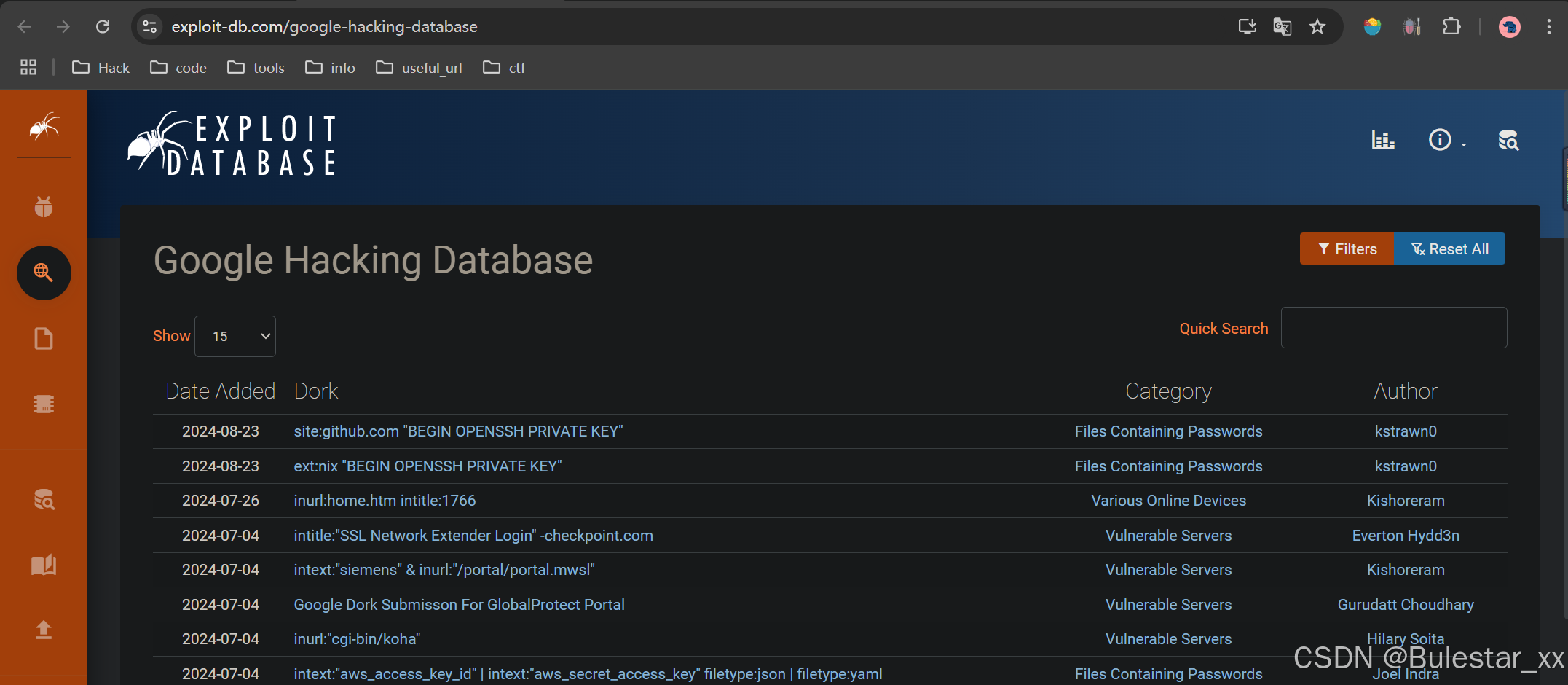The width and height of the screenshot is (1568, 685).
Task: Click the colorful extension icon in toolbar
Action: pos(1372,27)
